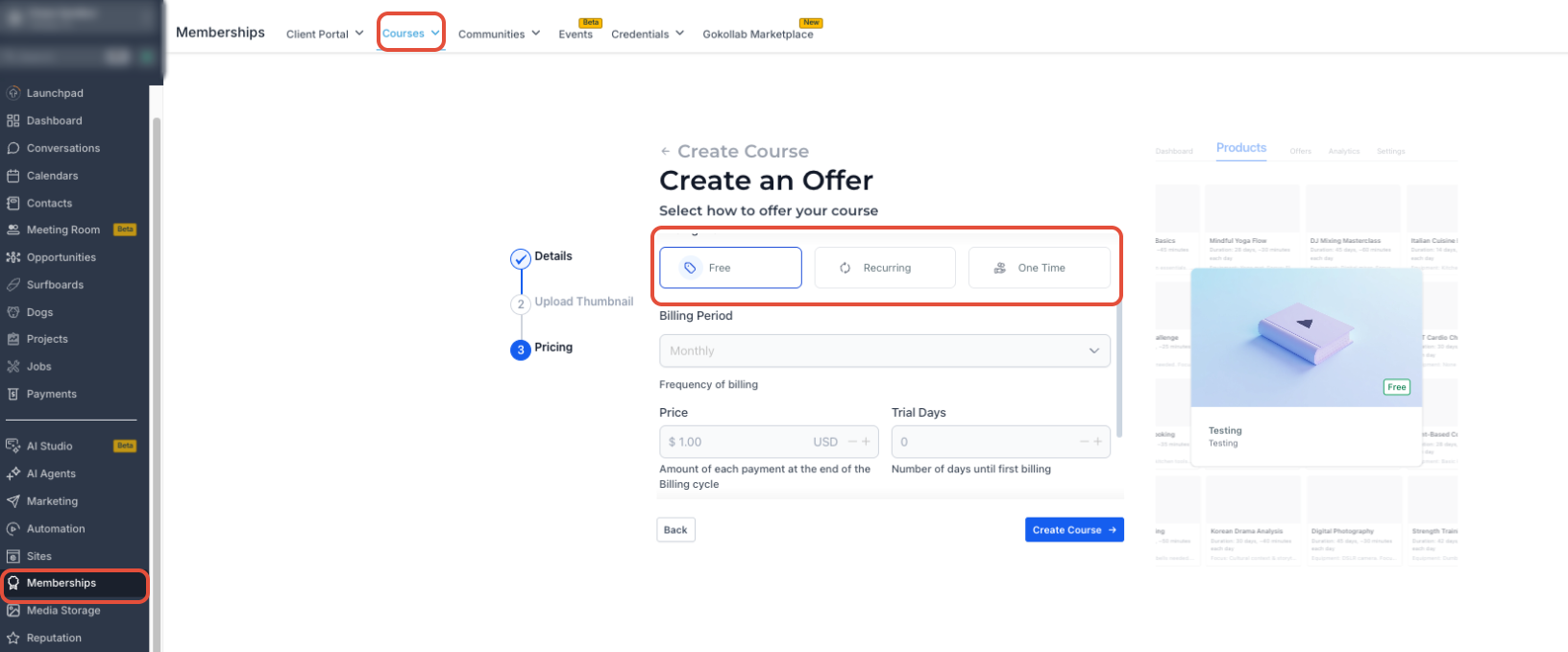This screenshot has height=652, width=1568.
Task: Click the Mindful Yoga Flow course card
Action: tap(1253, 229)
